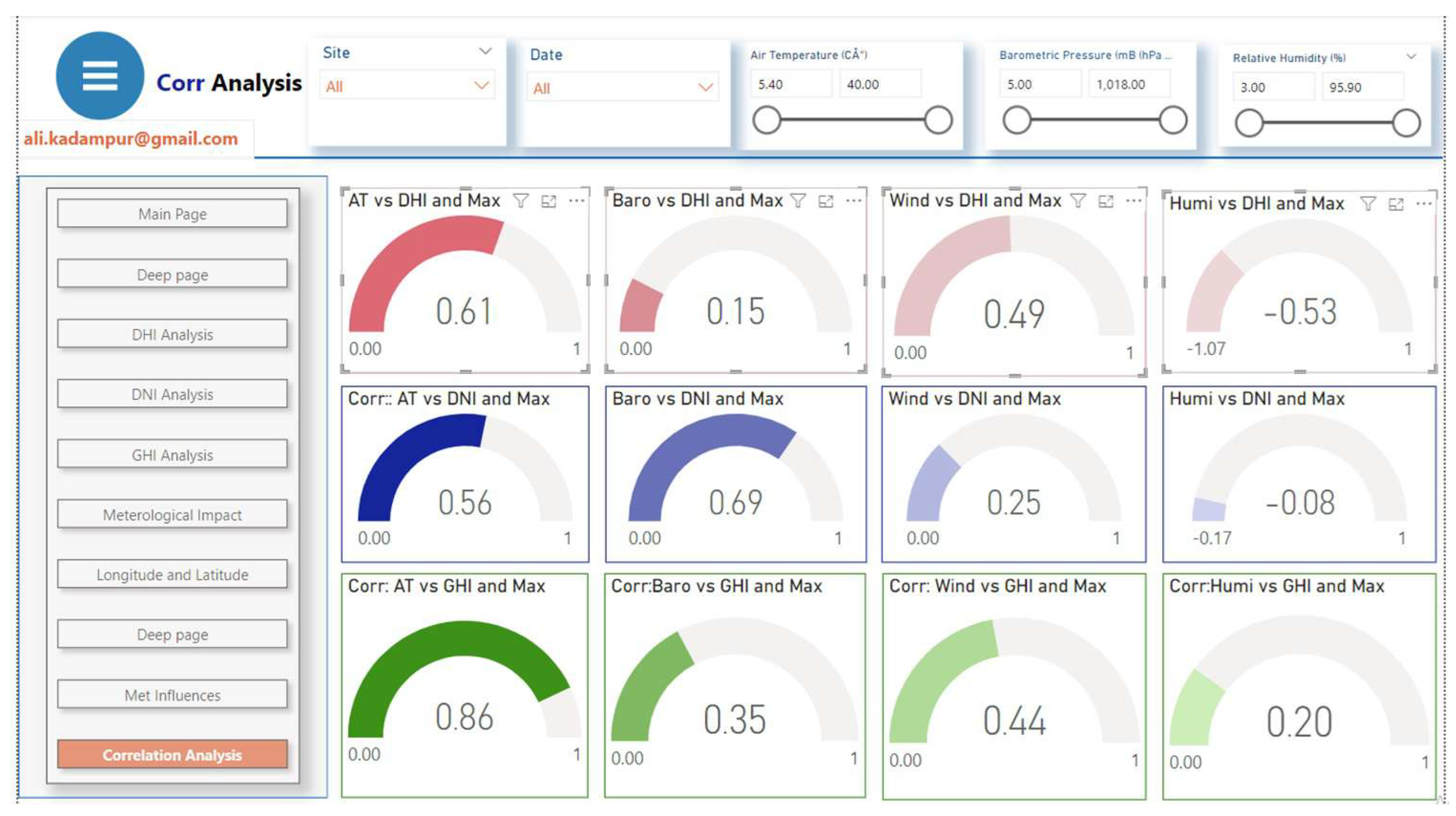Open the Meterological Impact page
The height and width of the screenshot is (816, 1456).
[172, 514]
